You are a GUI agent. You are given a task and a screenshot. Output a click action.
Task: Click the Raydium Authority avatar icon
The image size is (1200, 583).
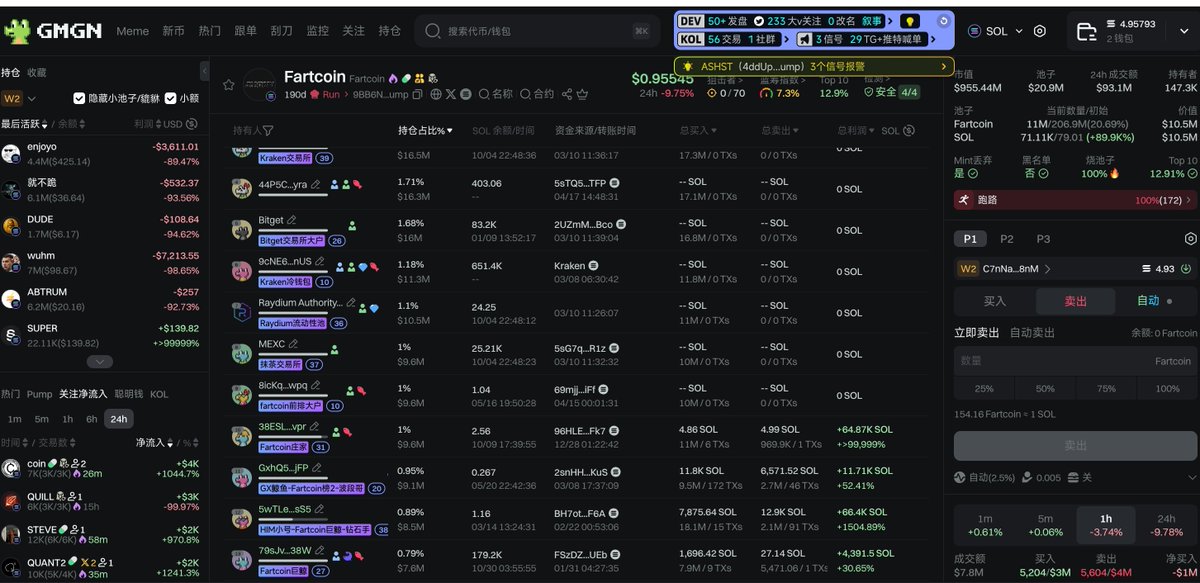pos(241,312)
